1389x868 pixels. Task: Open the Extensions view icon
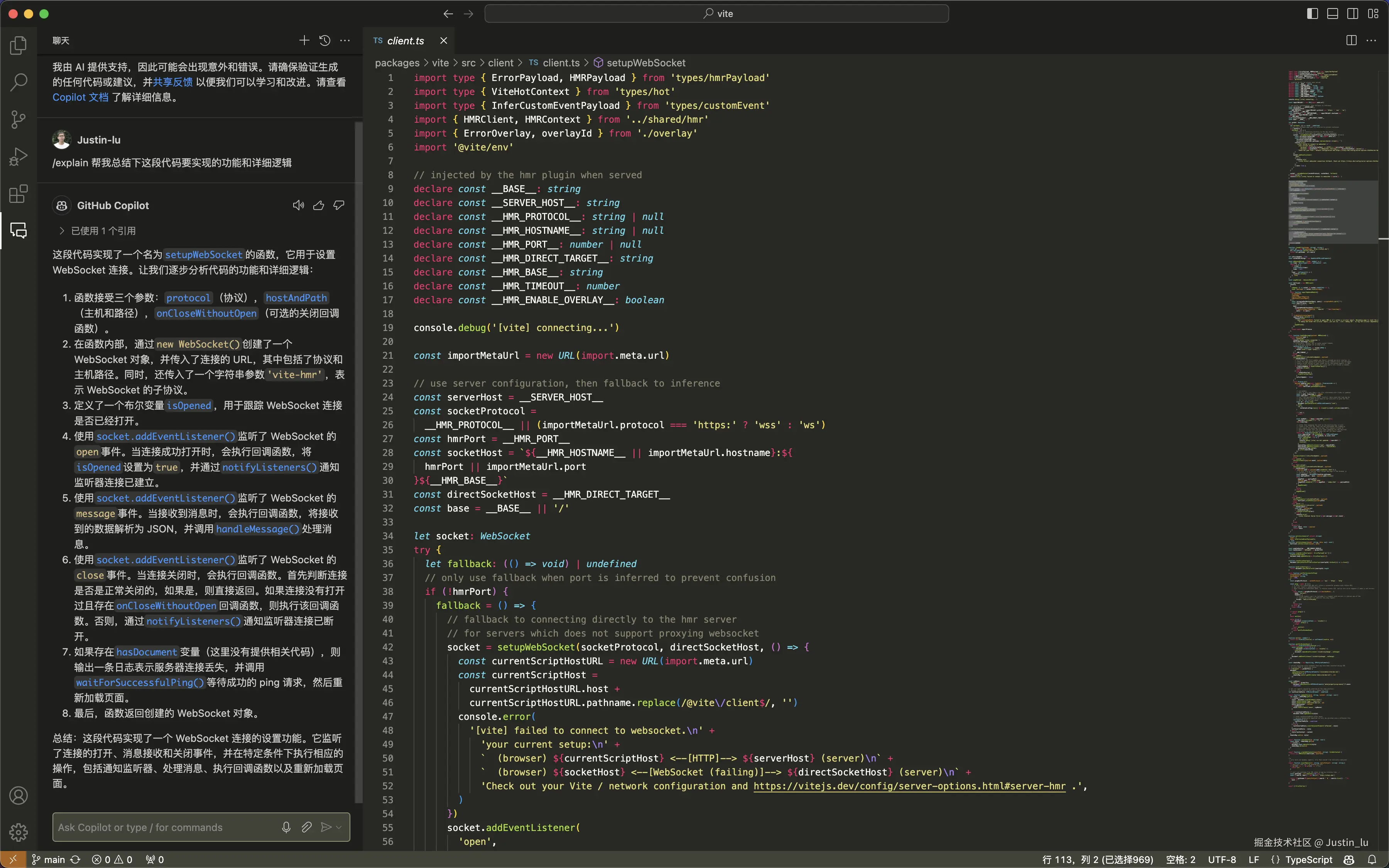(19, 194)
